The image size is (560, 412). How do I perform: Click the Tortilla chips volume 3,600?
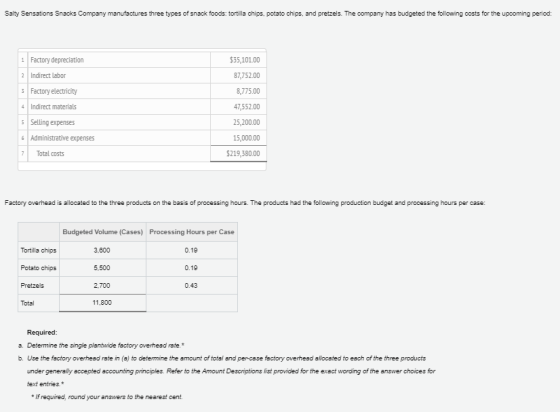[x=102, y=250]
